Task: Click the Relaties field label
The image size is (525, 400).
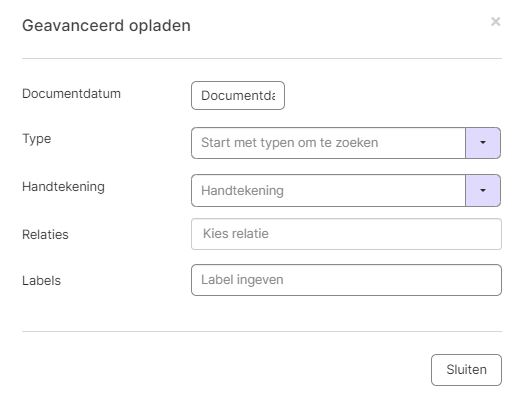Action: [45, 234]
